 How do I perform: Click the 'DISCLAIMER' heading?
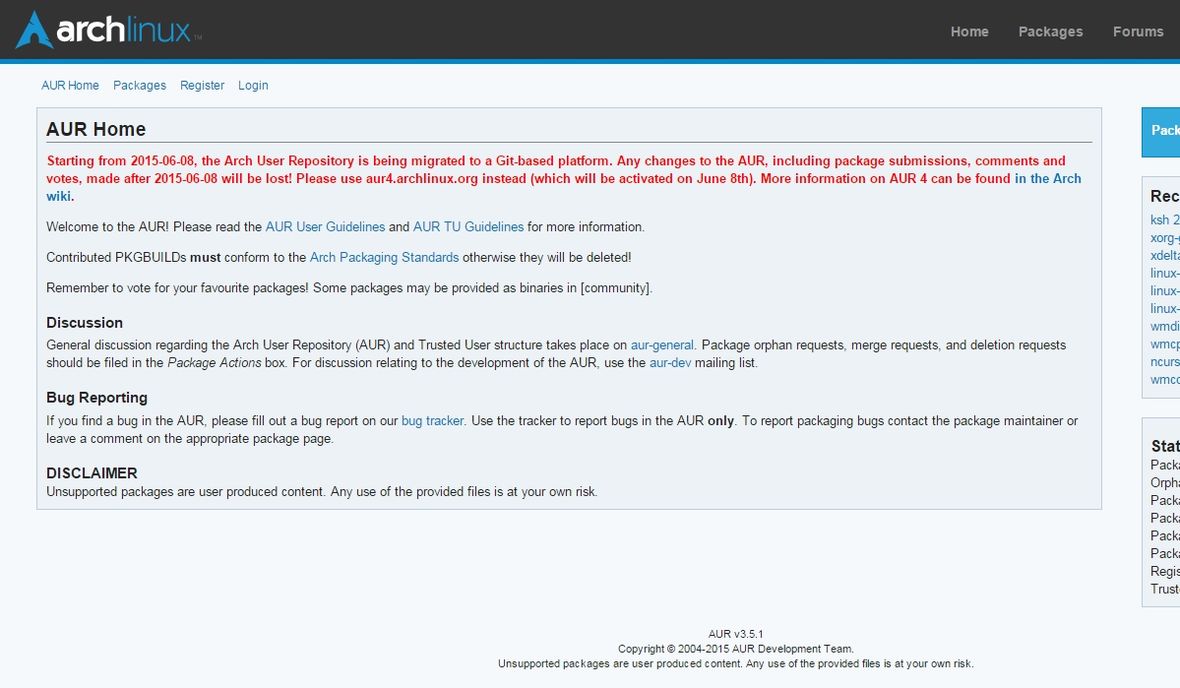click(x=92, y=473)
